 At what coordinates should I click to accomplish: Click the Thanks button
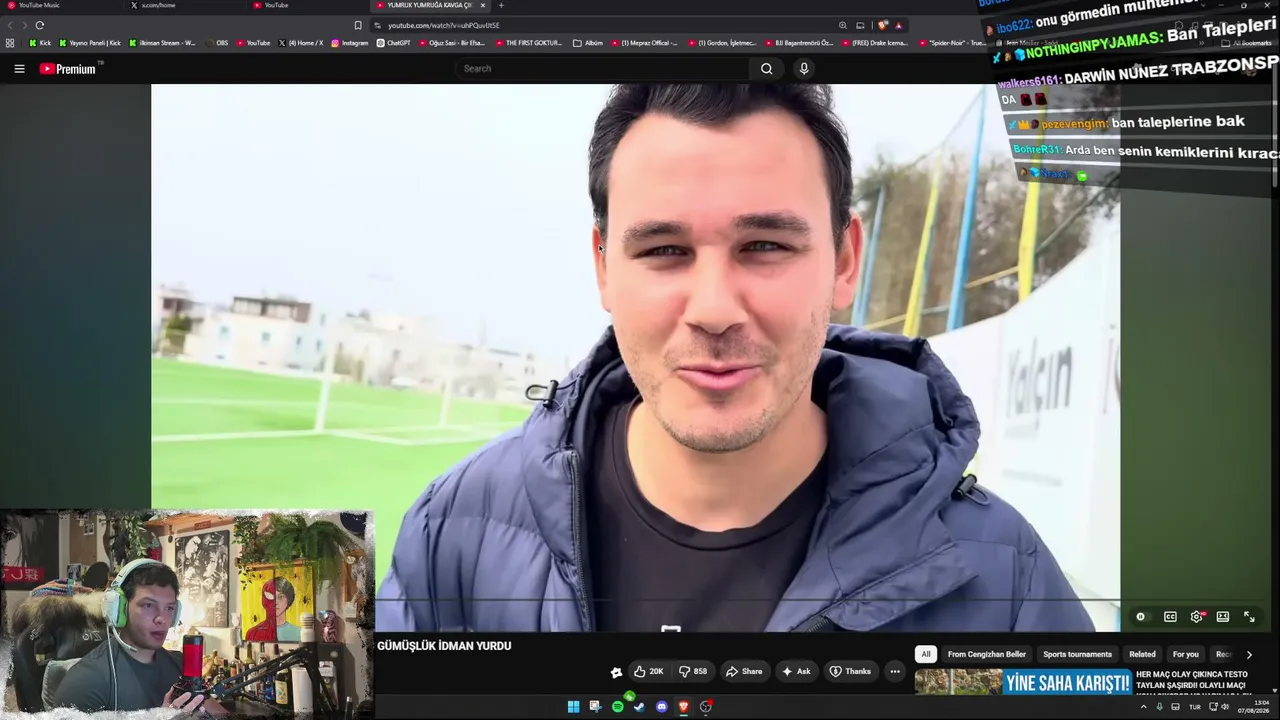[850, 671]
